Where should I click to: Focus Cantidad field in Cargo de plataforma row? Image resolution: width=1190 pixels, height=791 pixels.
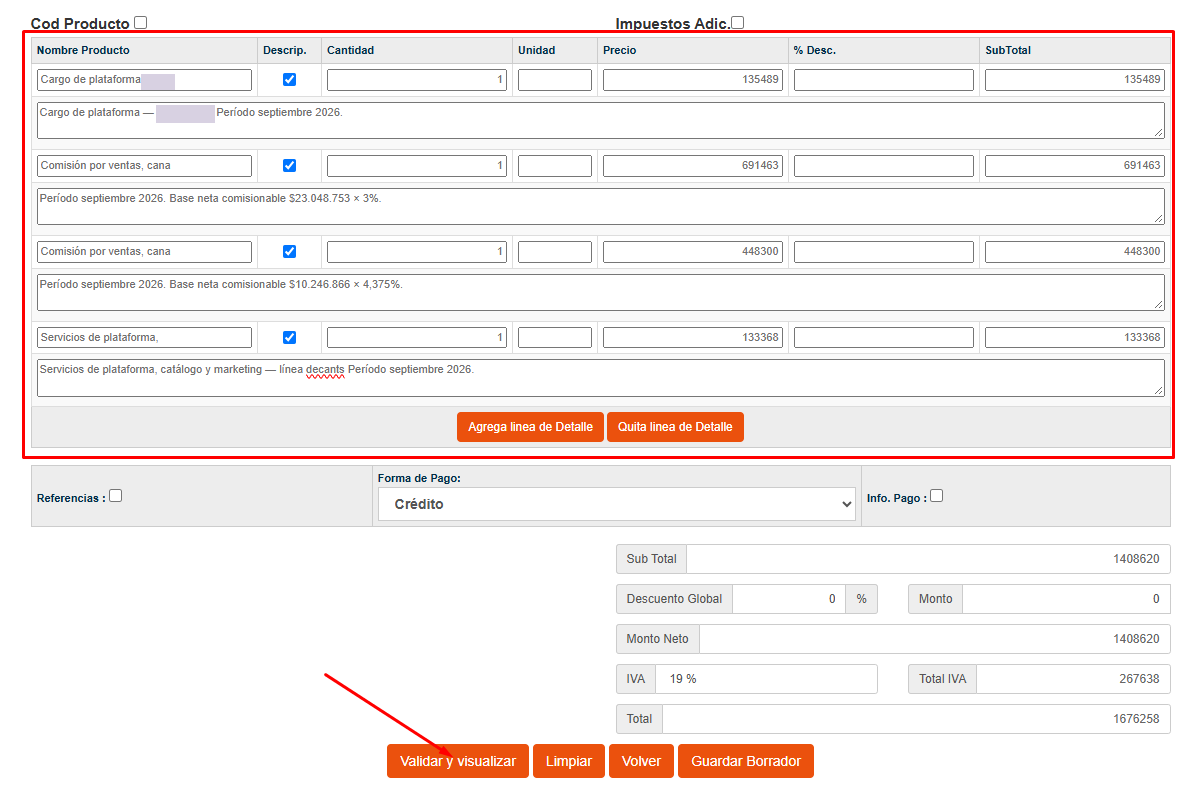[417, 80]
